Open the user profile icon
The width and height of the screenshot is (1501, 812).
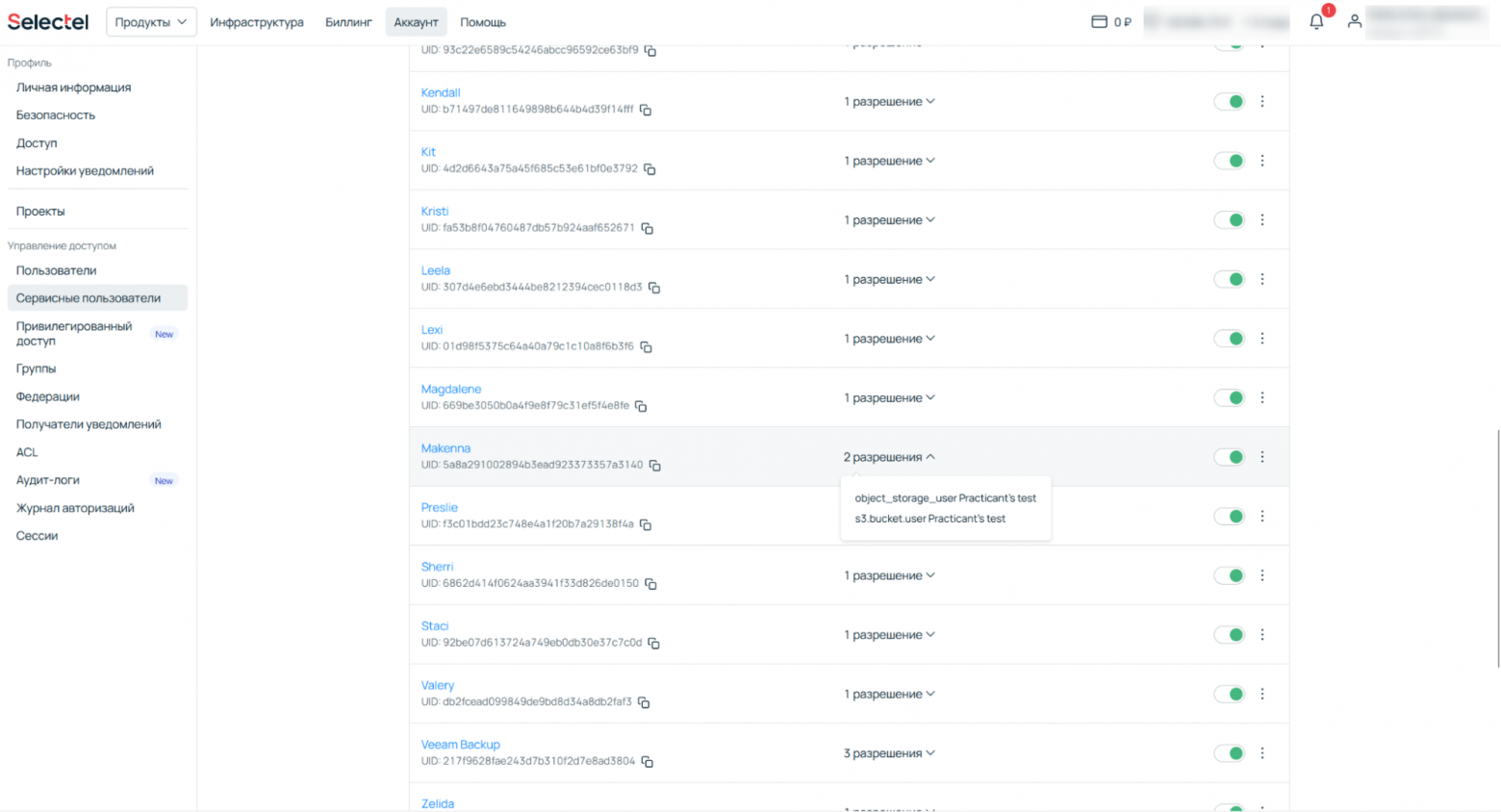(x=1354, y=21)
